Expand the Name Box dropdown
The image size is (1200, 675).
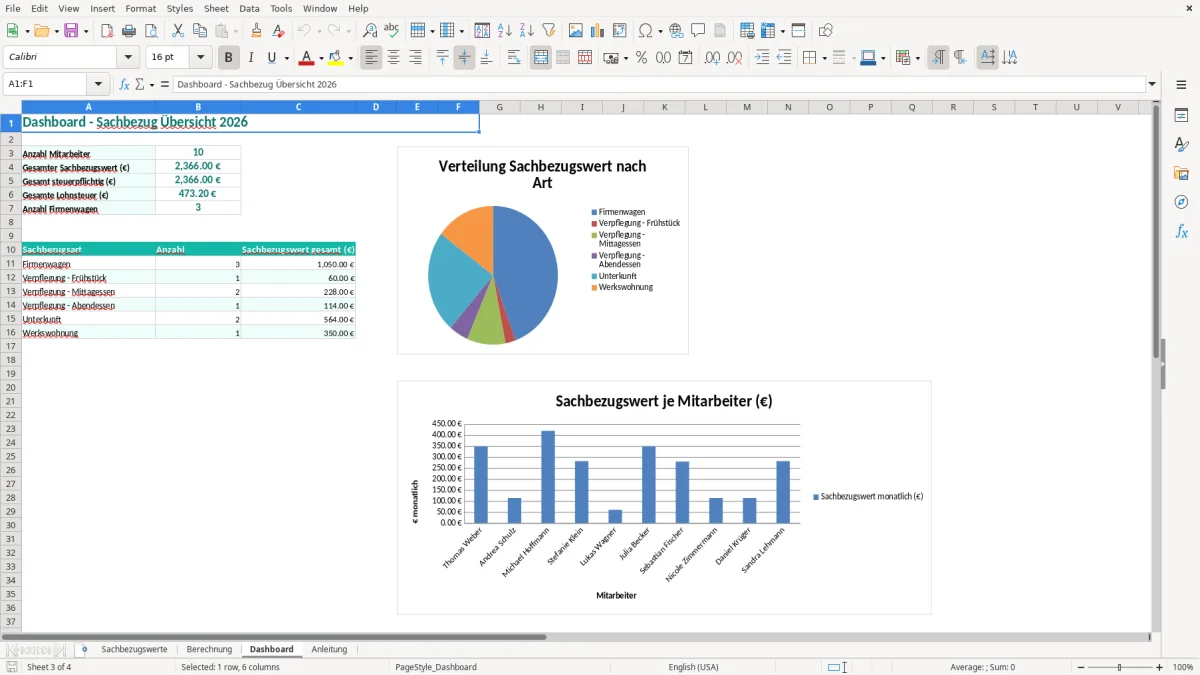(x=98, y=85)
